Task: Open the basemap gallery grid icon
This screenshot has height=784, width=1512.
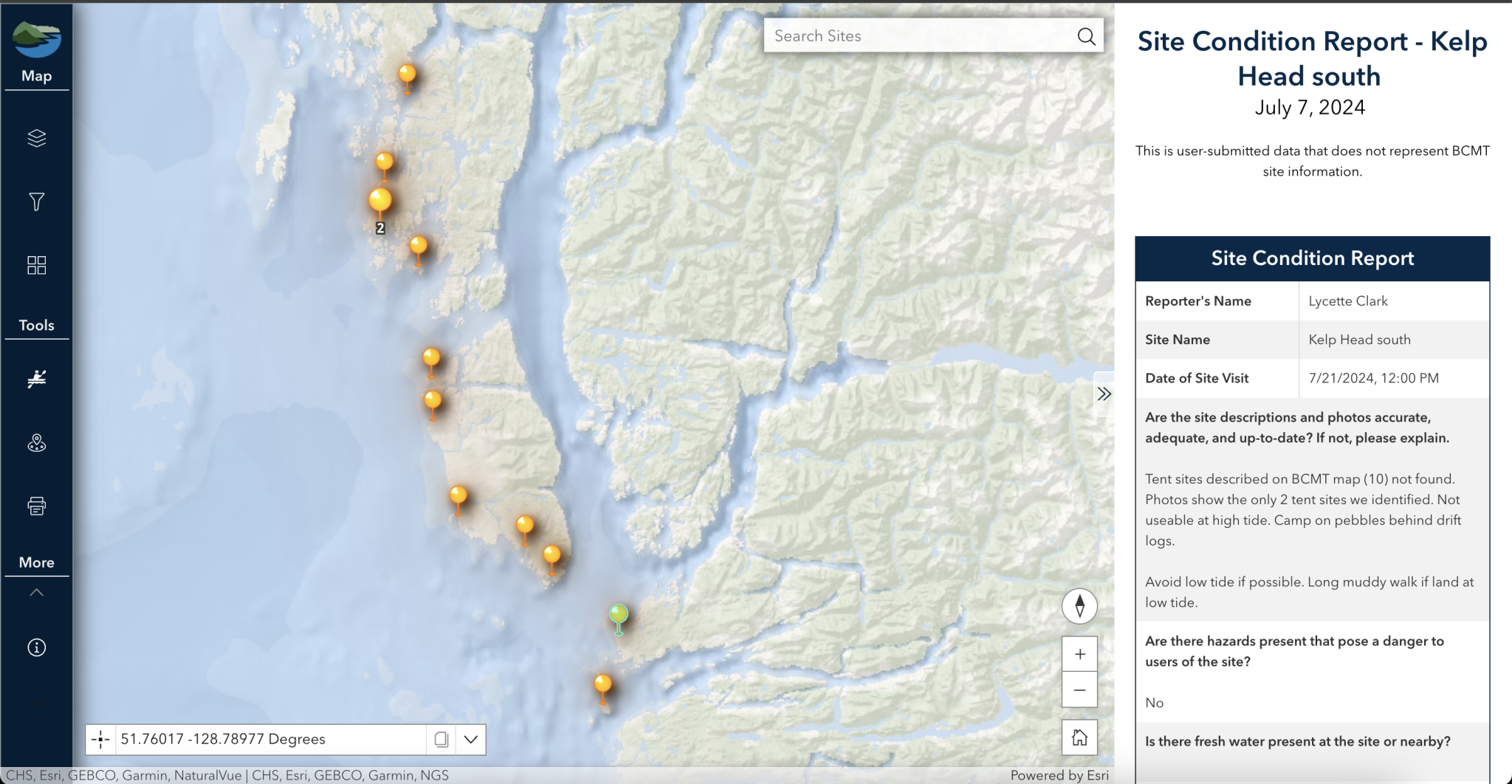Action: pyautogui.click(x=36, y=265)
